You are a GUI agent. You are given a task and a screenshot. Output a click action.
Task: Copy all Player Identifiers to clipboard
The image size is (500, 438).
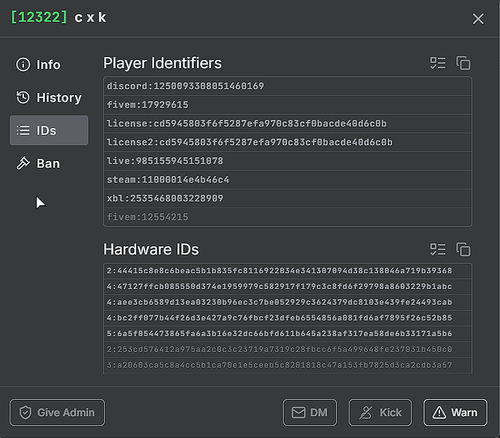coord(463,63)
